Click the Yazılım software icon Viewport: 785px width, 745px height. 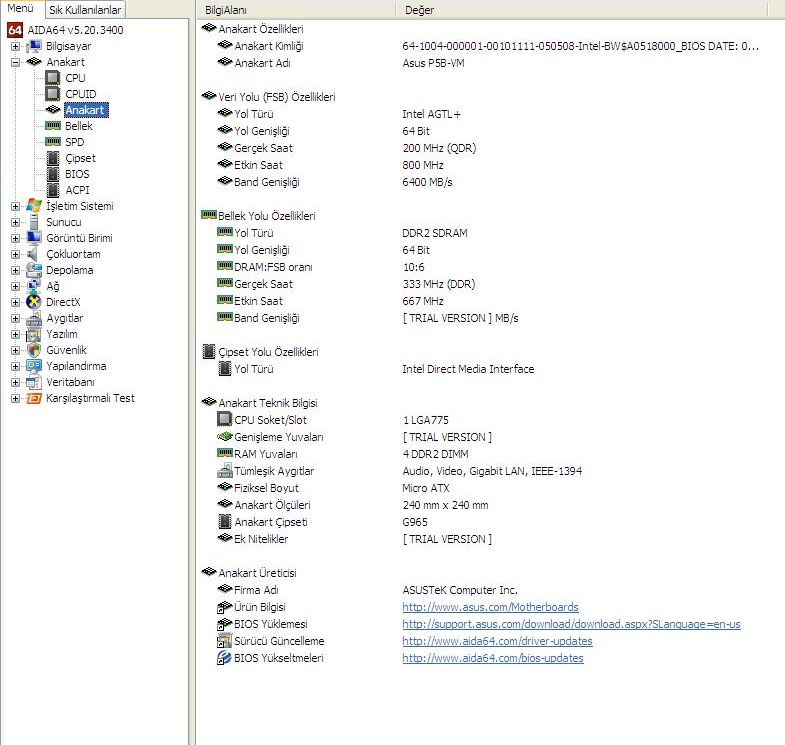[34, 334]
